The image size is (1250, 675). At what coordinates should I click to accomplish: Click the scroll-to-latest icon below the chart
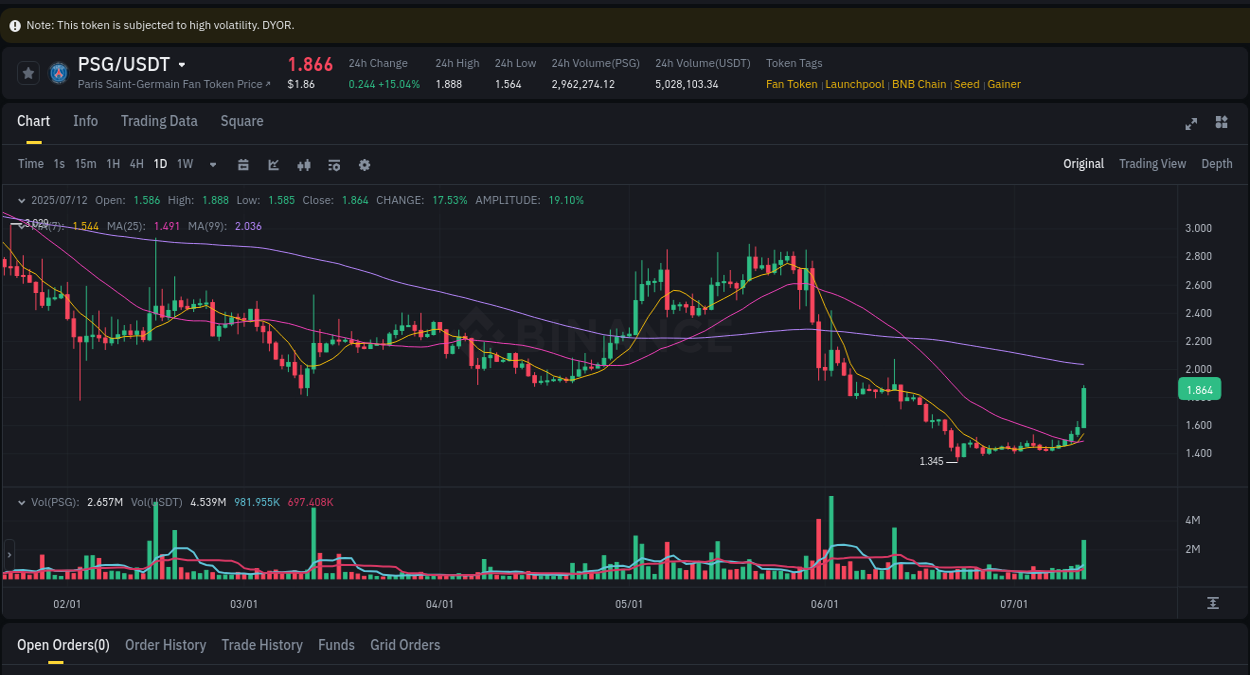(1213, 603)
